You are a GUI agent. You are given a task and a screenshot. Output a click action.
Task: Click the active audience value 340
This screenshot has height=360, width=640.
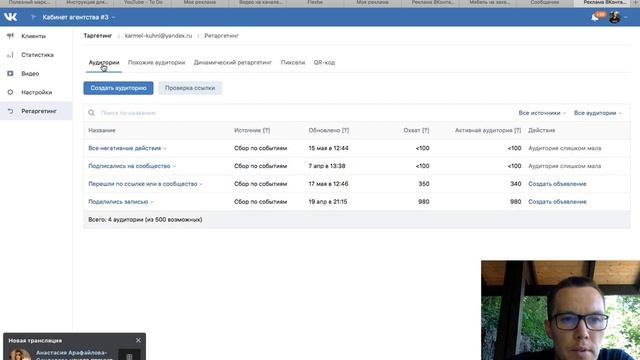(x=516, y=184)
